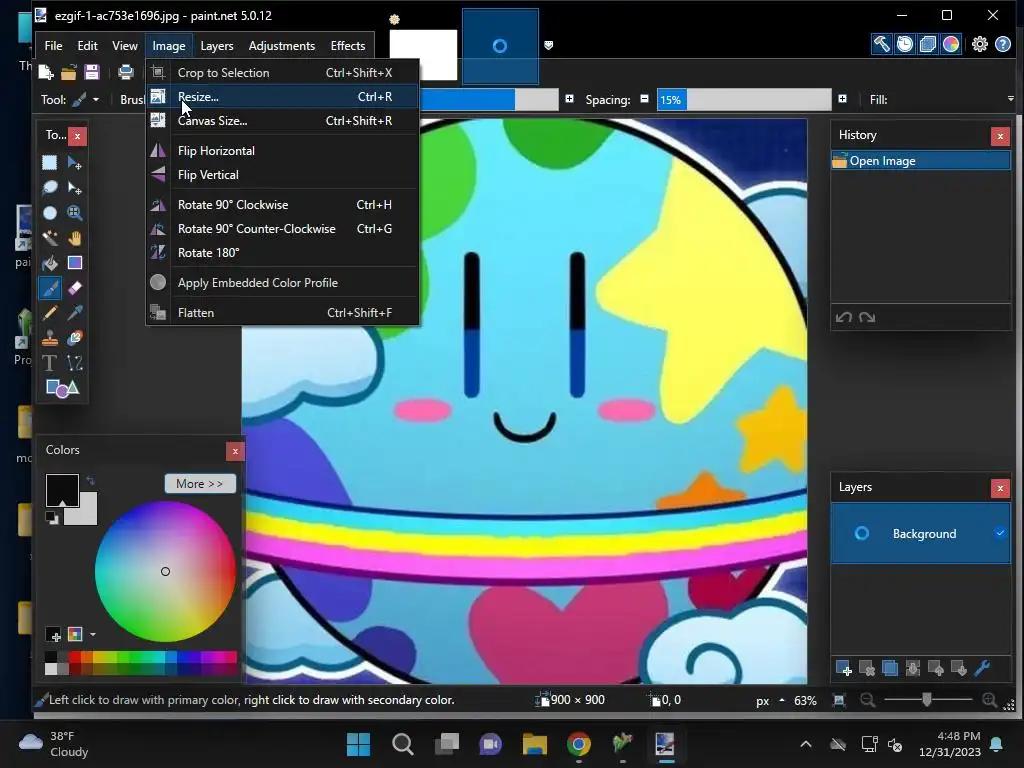
Task: Add a new layer in Layers panel
Action: (x=843, y=669)
